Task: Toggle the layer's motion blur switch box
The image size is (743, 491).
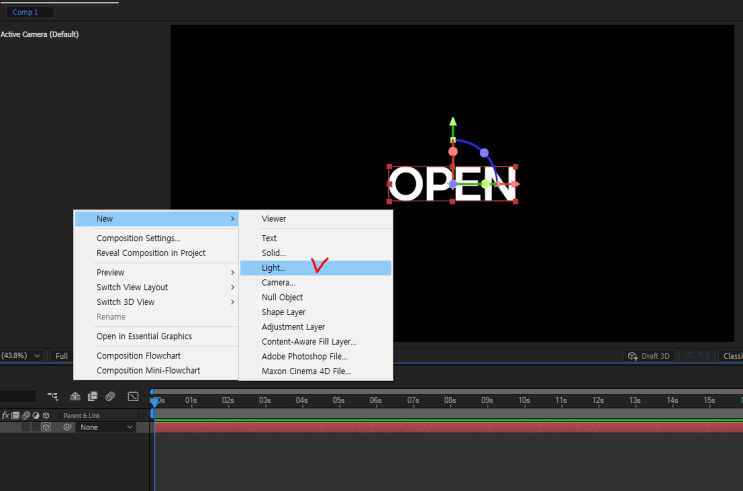Action: point(26,427)
